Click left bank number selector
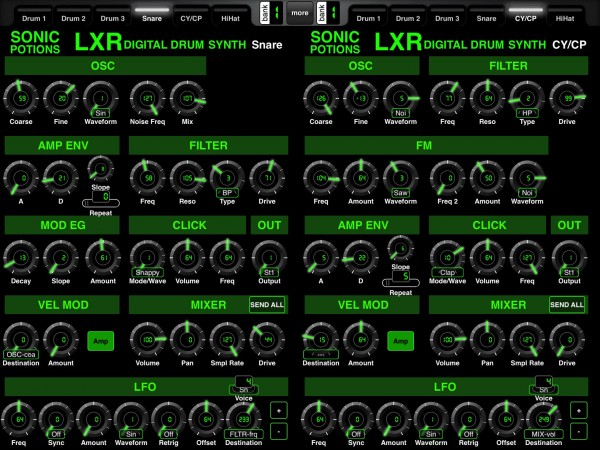This screenshot has height=450, width=600. (x=277, y=13)
